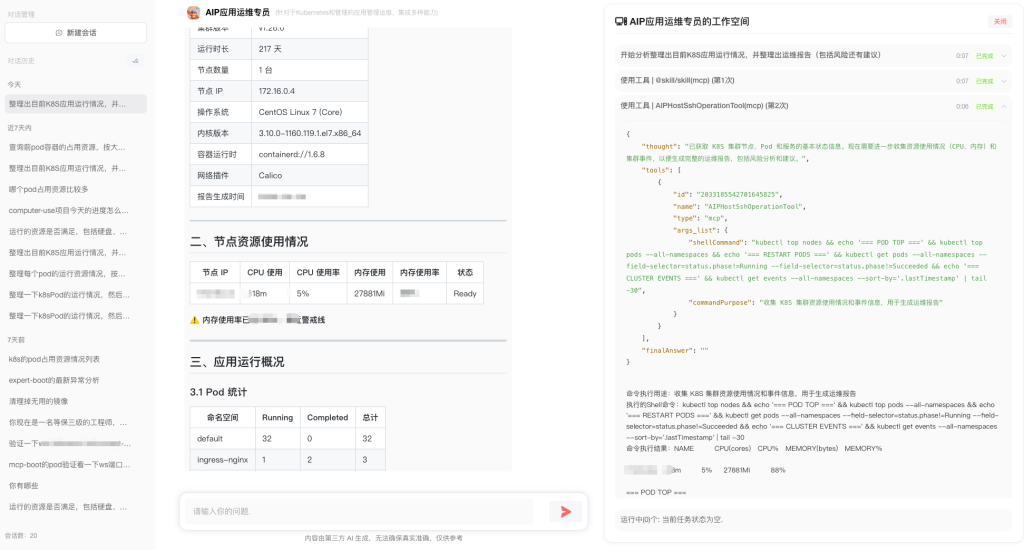Screen dimensions: 1024x550
Task: Click the workspace monitor icon in panel header
Action: [620, 21]
